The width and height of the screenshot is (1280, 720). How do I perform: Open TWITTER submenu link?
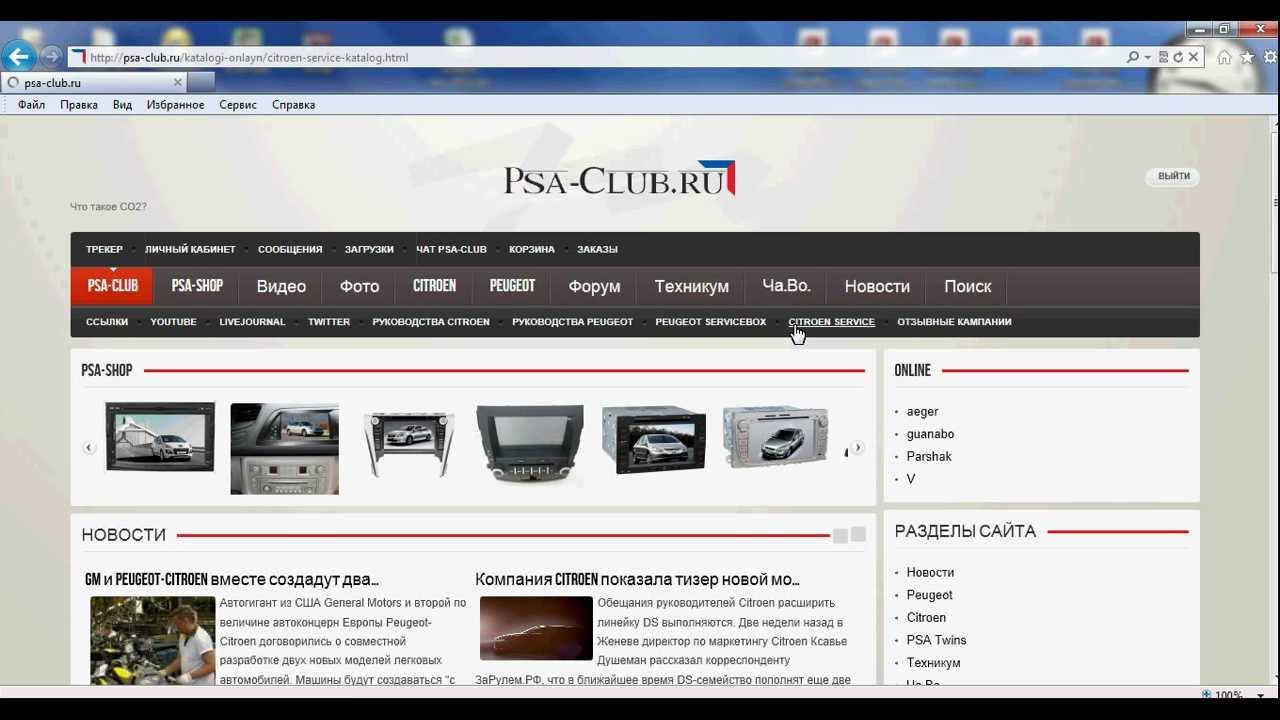(329, 322)
